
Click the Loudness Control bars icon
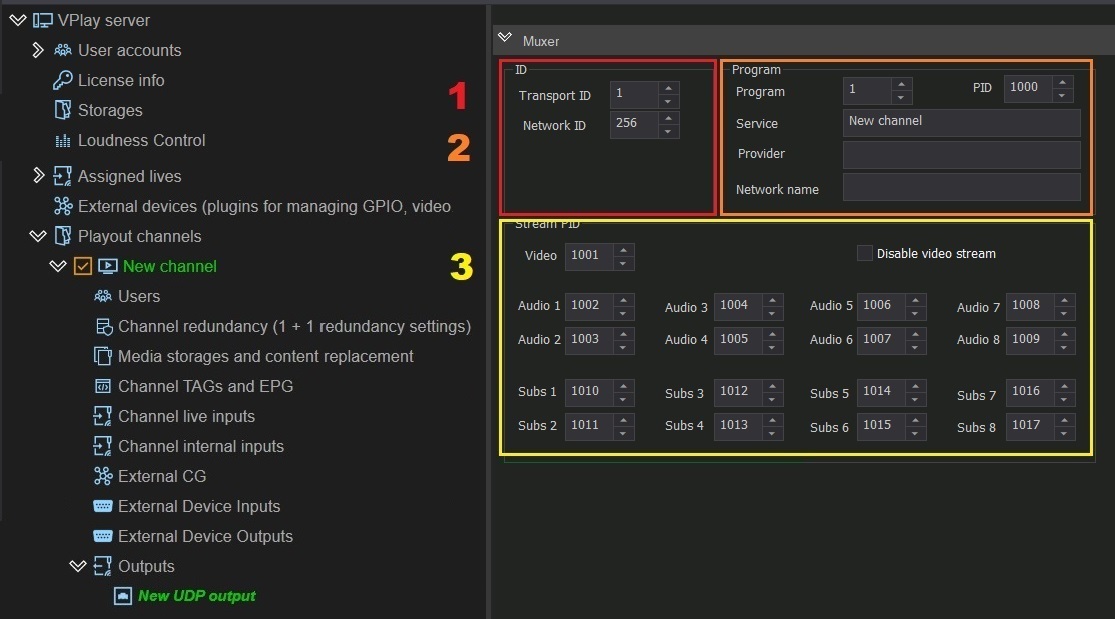click(63, 141)
